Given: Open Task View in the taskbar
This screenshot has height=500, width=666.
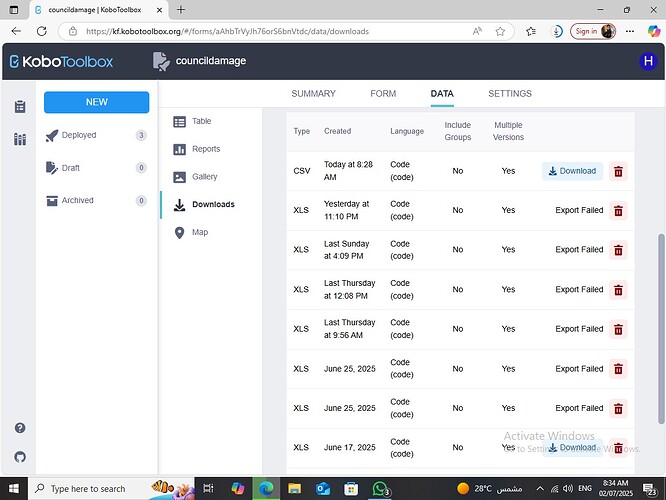Looking at the screenshot, I should click(208, 489).
